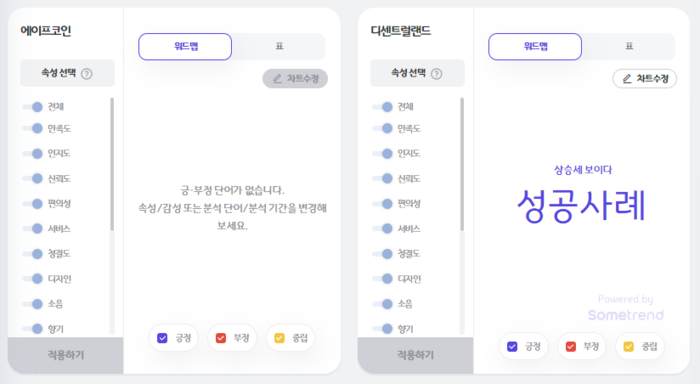Click 적용하기 button in 에이프코인 panel

(x=66, y=355)
